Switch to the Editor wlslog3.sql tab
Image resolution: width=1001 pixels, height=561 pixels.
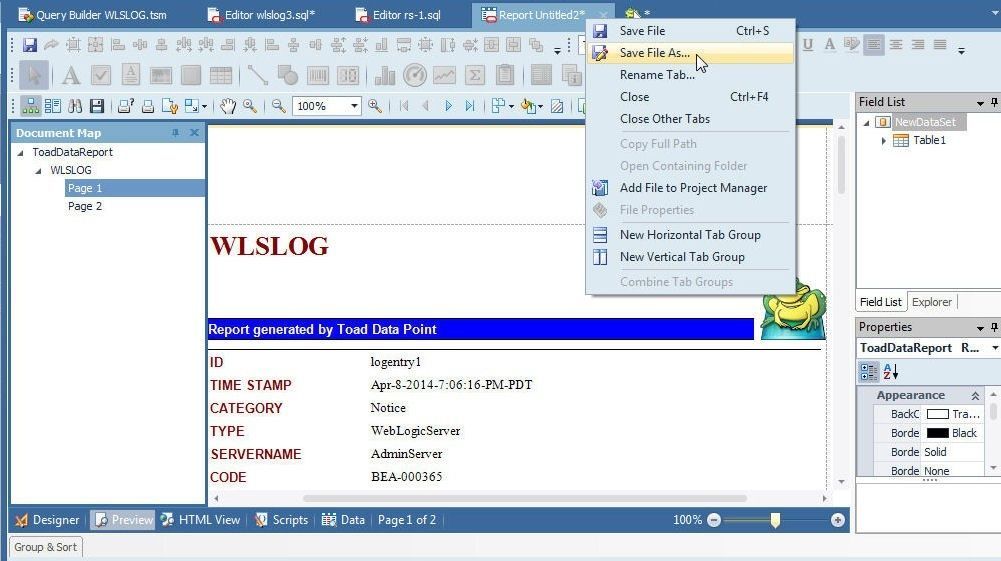pos(262,15)
